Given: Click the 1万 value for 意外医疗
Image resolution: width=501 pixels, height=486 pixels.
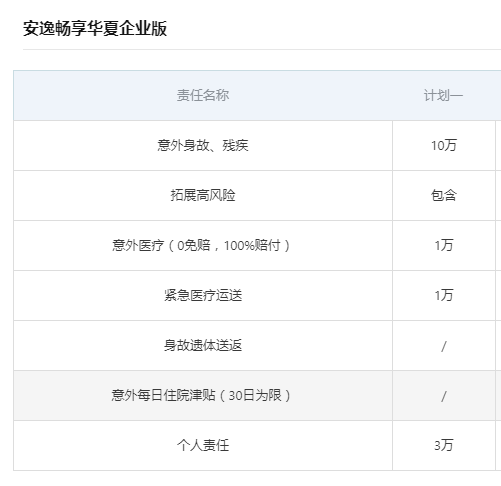Looking at the screenshot, I should pyautogui.click(x=443, y=245).
